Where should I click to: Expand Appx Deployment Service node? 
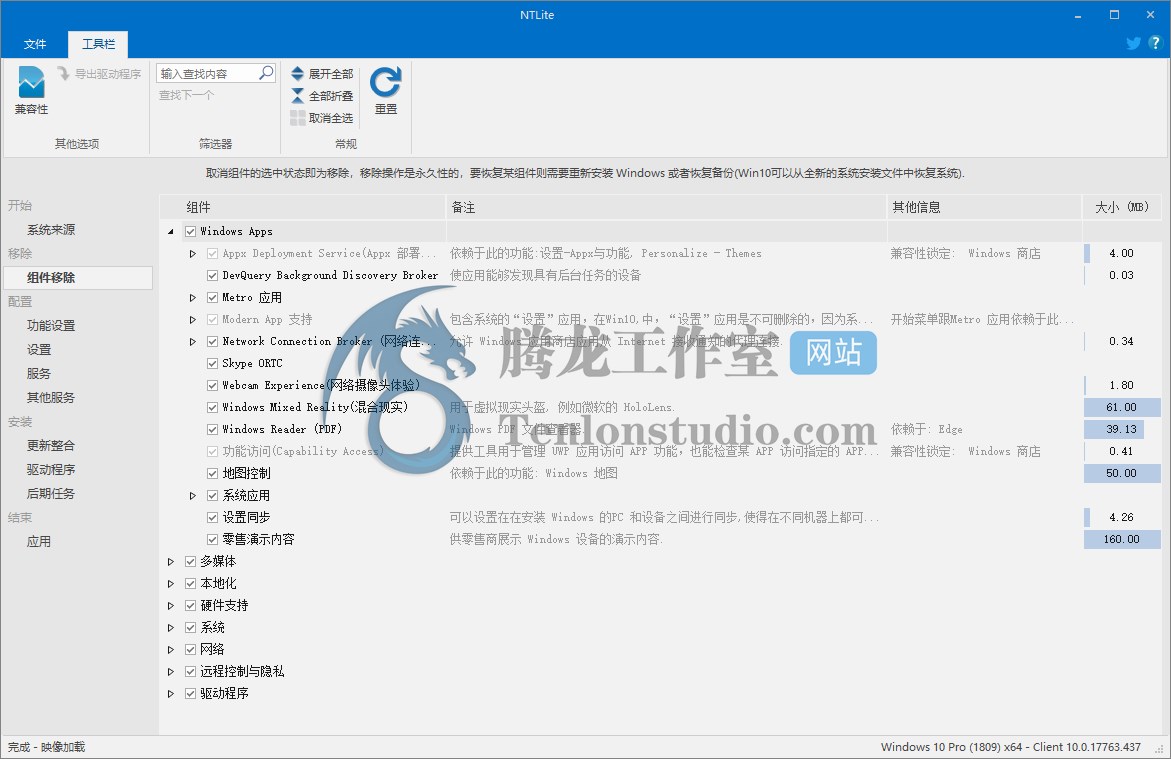click(x=193, y=254)
